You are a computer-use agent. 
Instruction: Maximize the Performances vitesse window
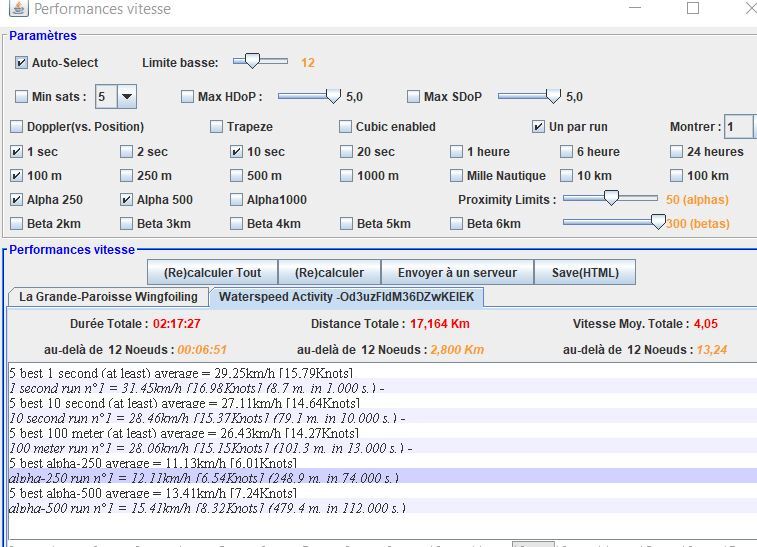pyautogui.click(x=692, y=8)
